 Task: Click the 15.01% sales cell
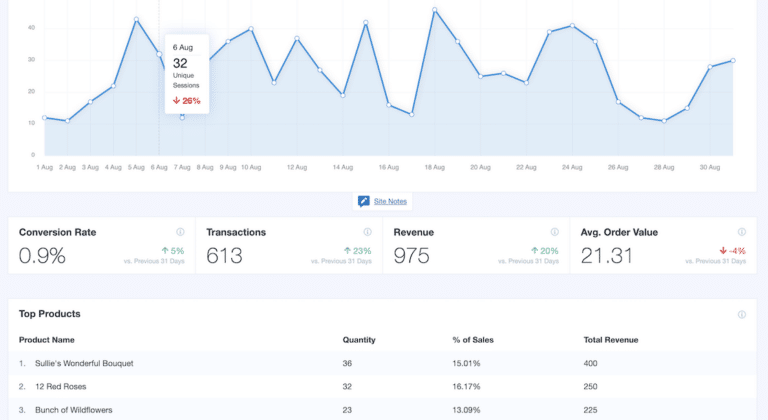(466, 363)
